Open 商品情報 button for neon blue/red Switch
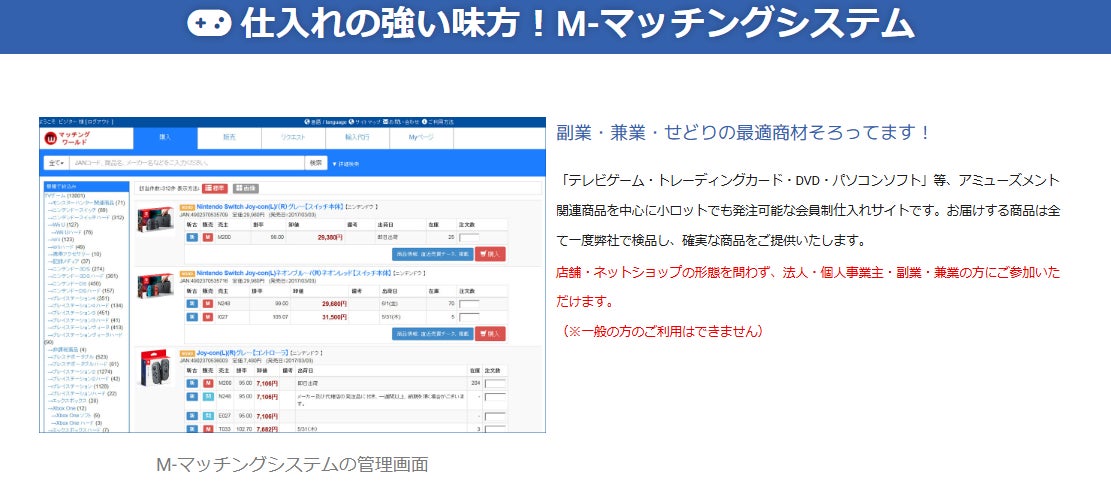Image resolution: width=1111 pixels, height=493 pixels. point(432,334)
